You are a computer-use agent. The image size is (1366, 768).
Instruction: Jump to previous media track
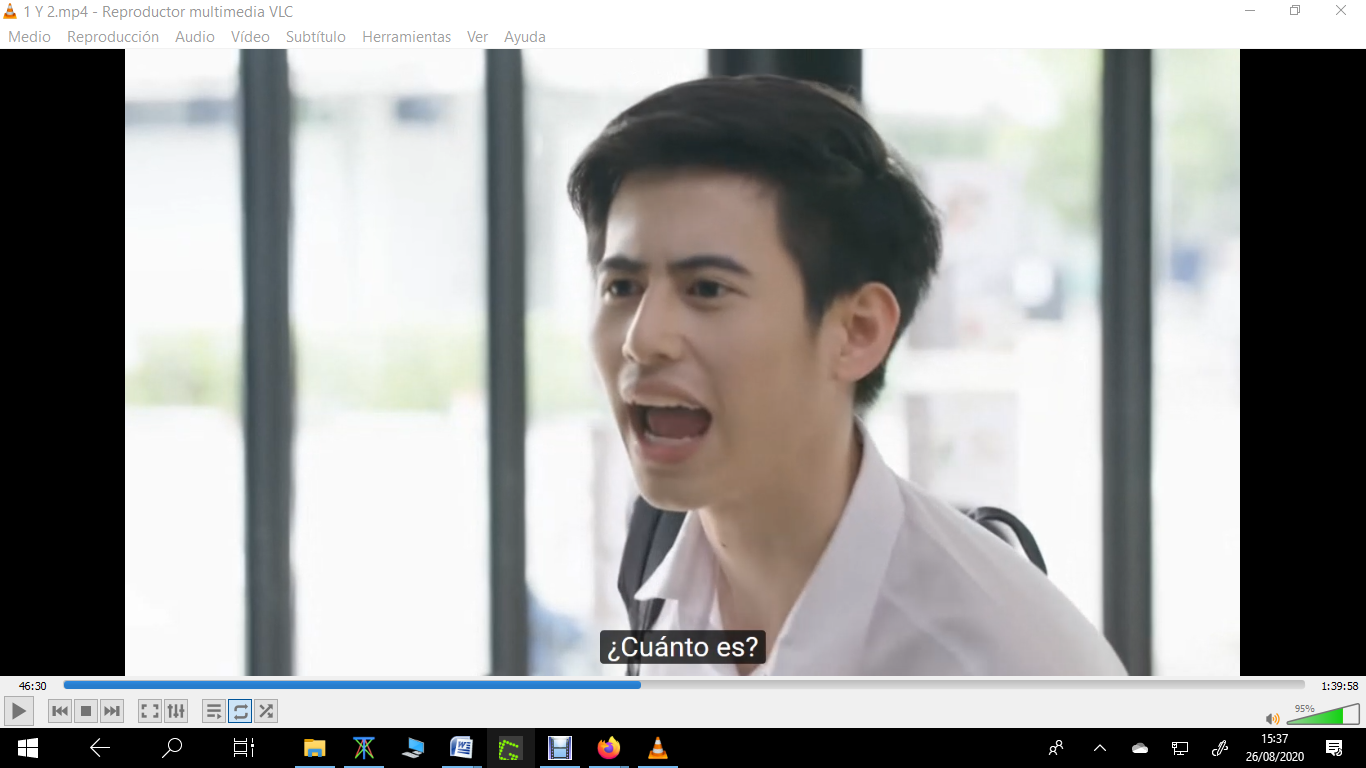60,711
